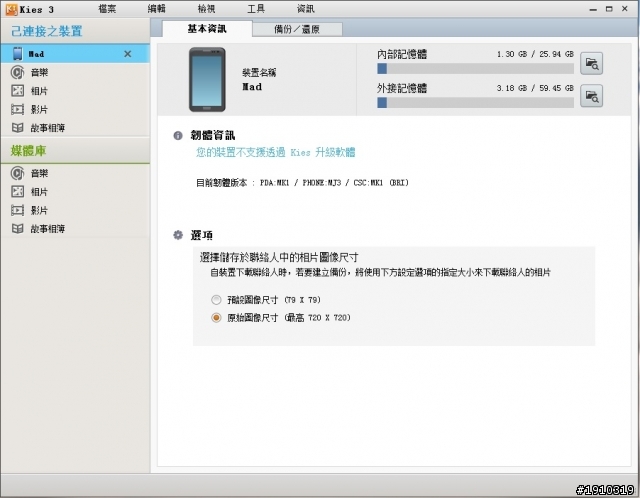
Task: Click the large phone device image
Action: (x=207, y=79)
